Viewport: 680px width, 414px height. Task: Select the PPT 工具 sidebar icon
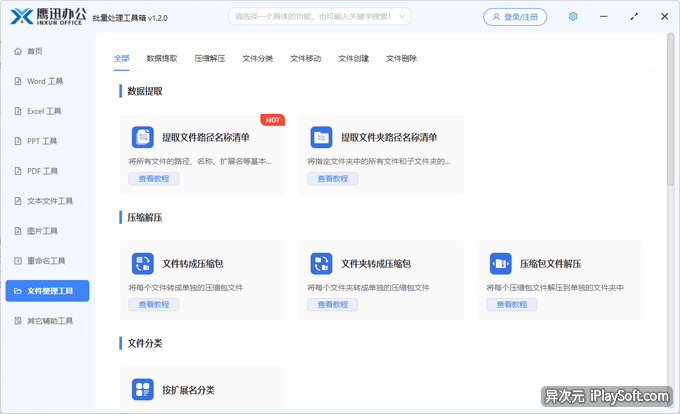click(x=18, y=141)
